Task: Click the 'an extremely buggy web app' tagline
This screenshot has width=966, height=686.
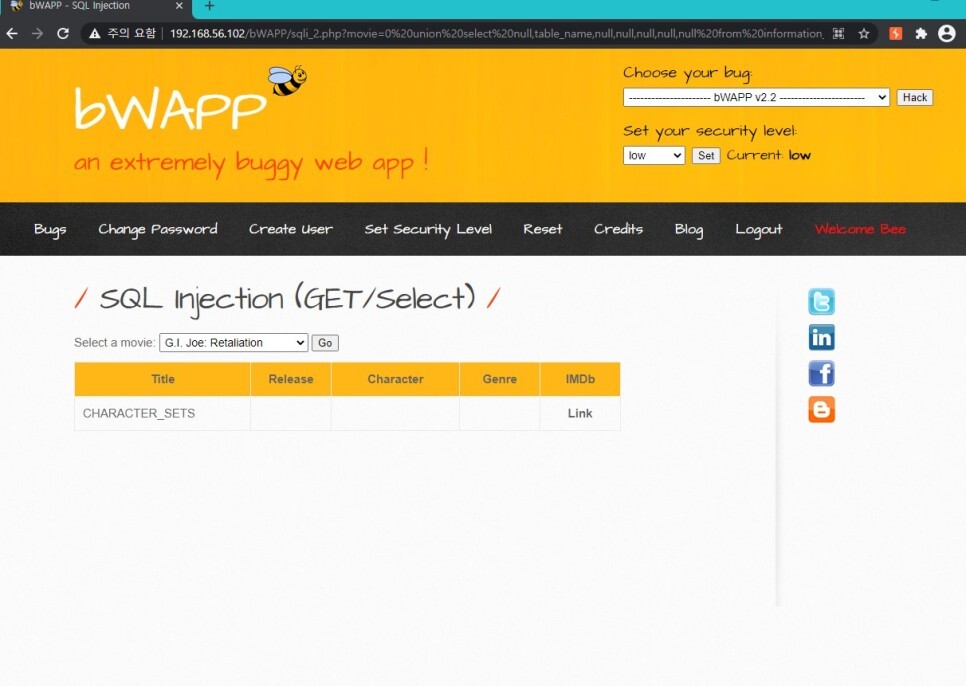Action: tap(251, 163)
